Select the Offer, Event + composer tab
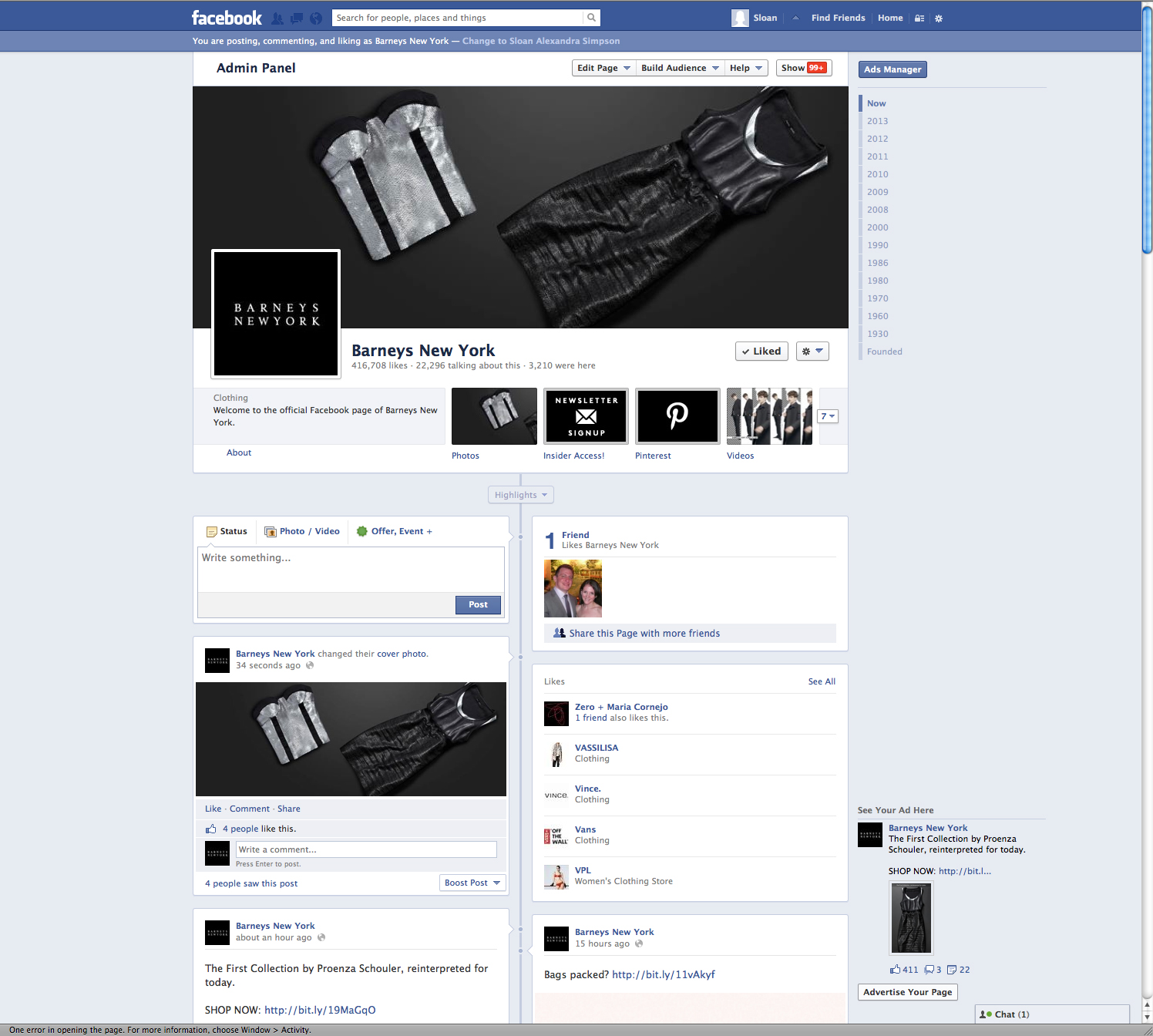 pyautogui.click(x=395, y=531)
